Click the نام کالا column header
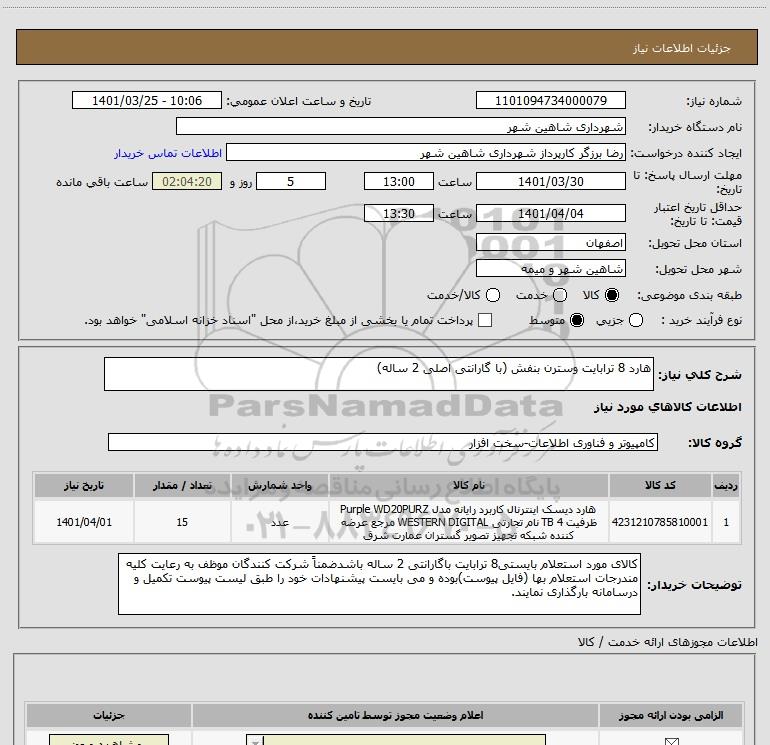The height and width of the screenshot is (745, 770). pyautogui.click(x=468, y=485)
